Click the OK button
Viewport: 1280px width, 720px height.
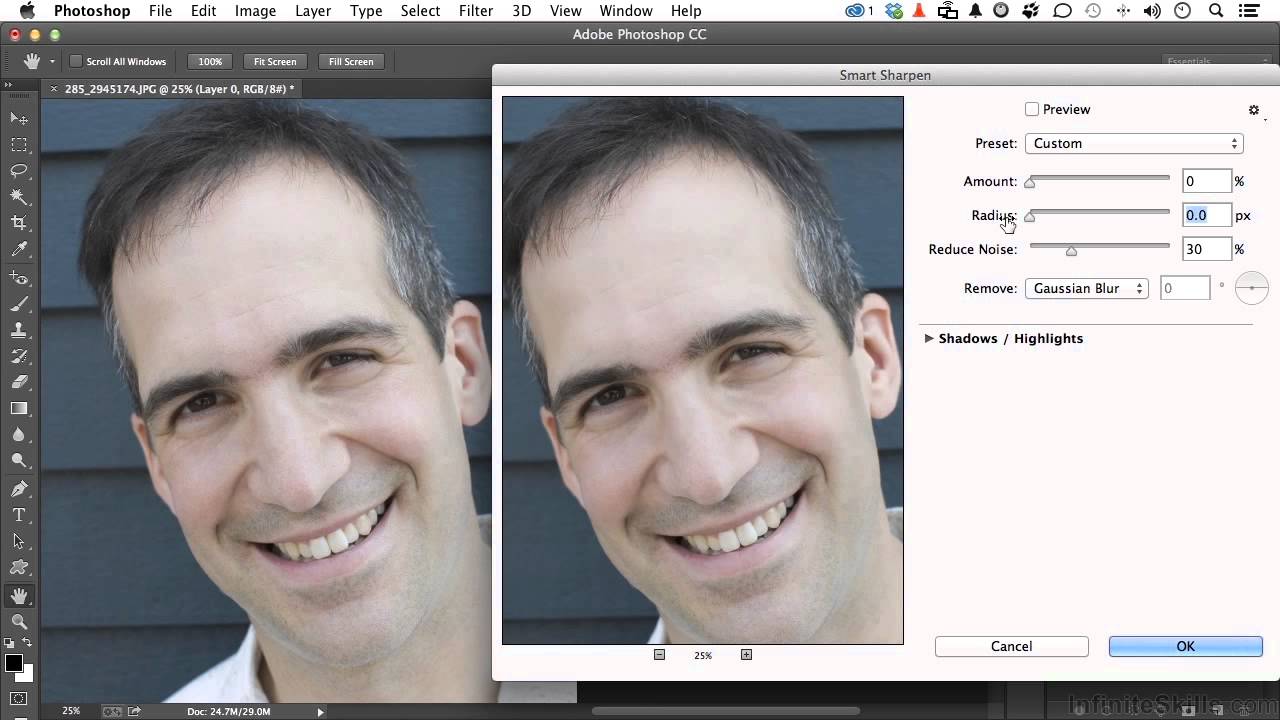(1185, 647)
